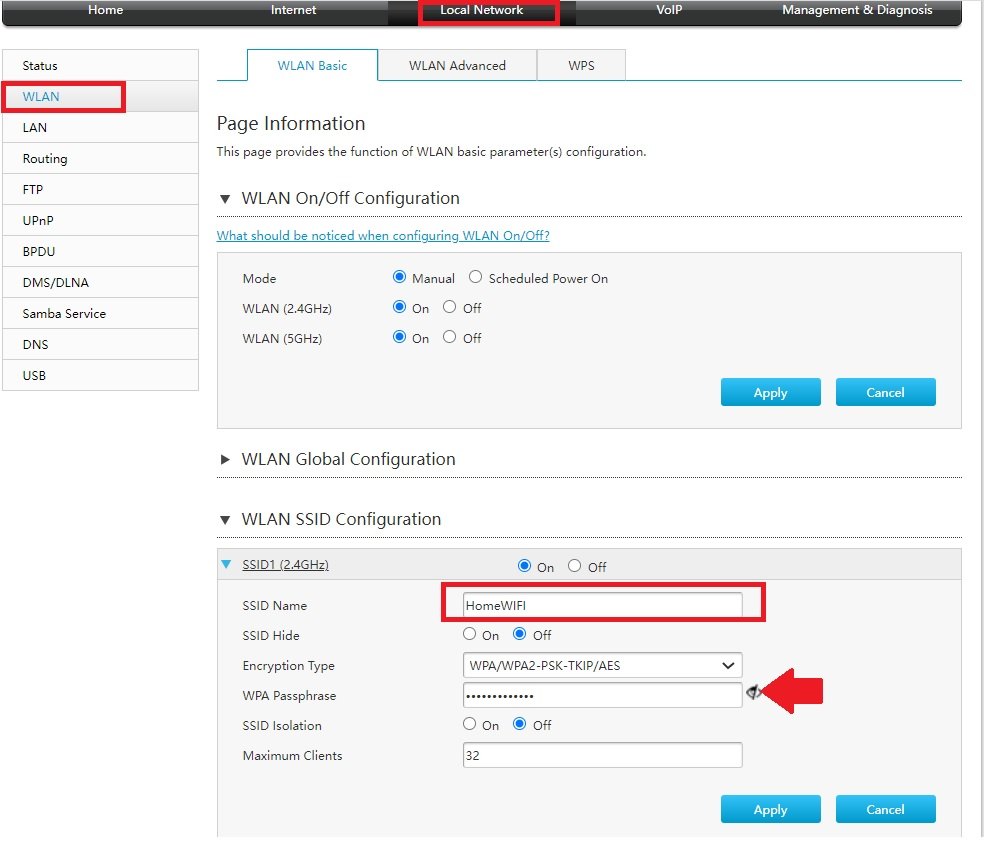Image resolution: width=984 pixels, height=853 pixels.
Task: Open the Encryption Type dropdown
Action: point(602,666)
